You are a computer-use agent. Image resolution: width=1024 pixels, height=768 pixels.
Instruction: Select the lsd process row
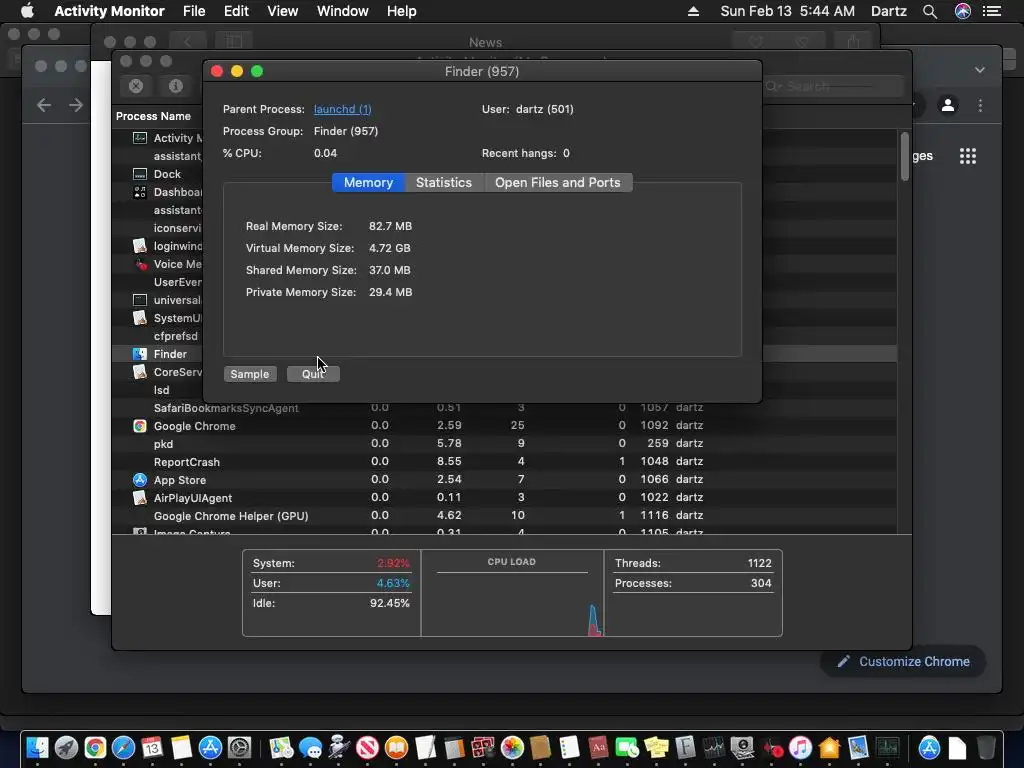[159, 390]
